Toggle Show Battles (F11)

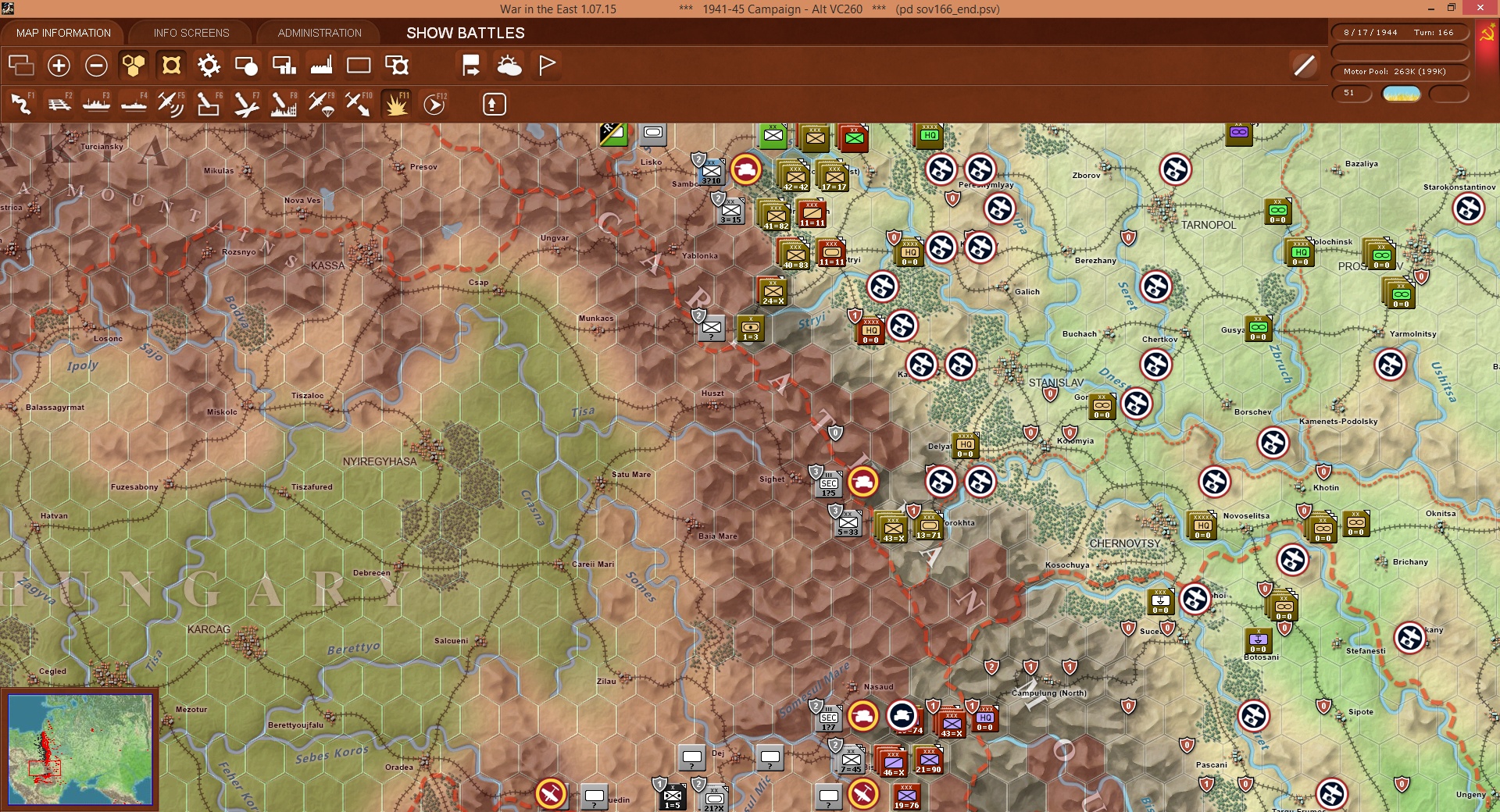coord(396,104)
